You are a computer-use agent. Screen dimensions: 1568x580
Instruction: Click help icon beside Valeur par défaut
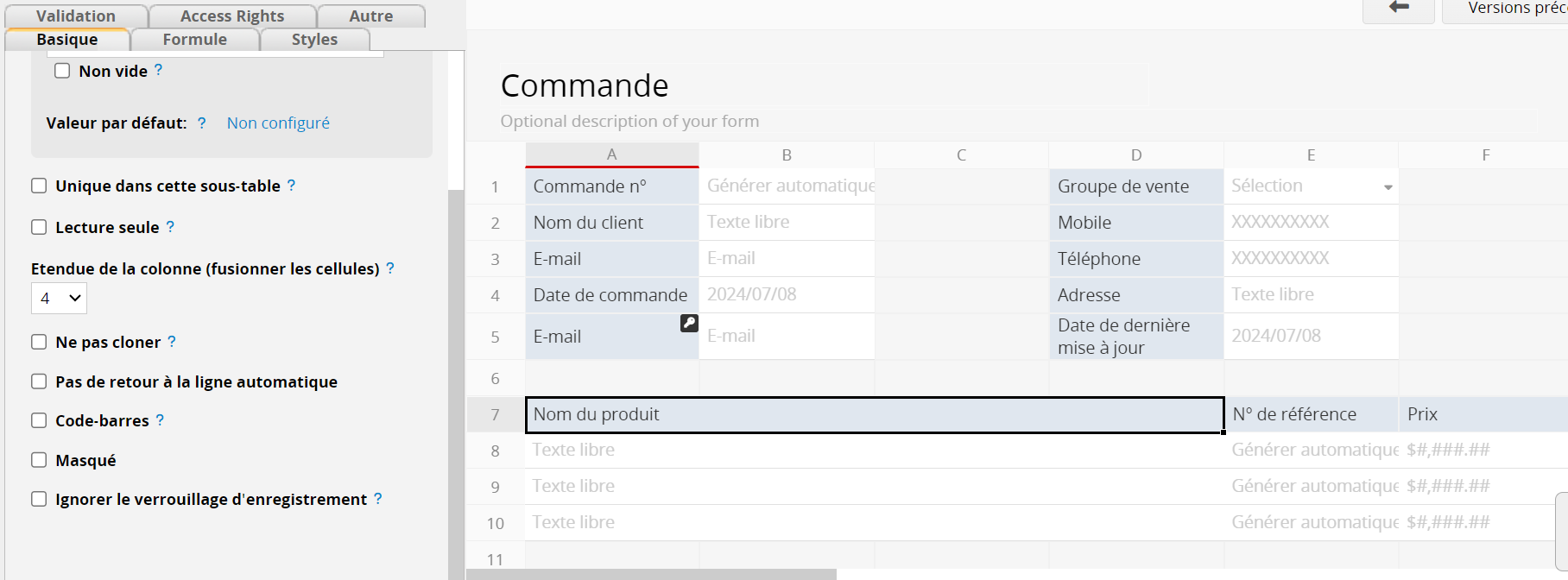click(201, 123)
